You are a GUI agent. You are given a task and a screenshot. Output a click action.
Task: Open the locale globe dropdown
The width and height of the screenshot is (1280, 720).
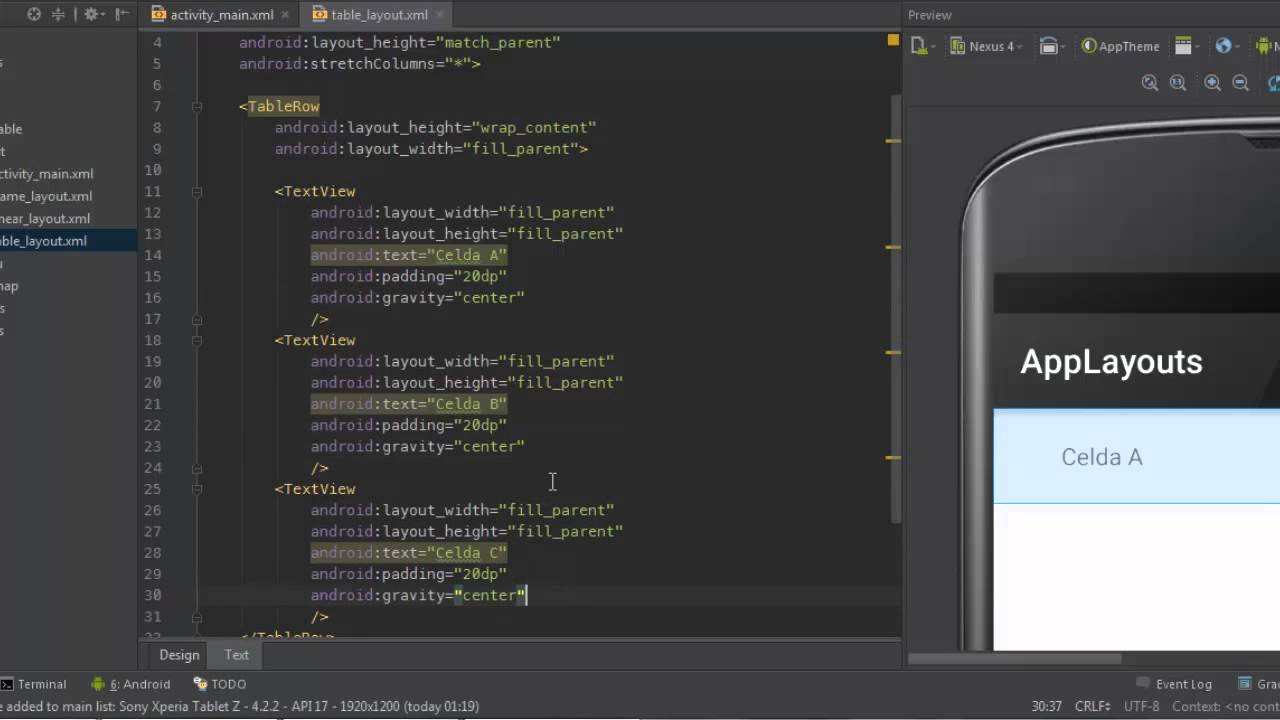tap(1226, 46)
